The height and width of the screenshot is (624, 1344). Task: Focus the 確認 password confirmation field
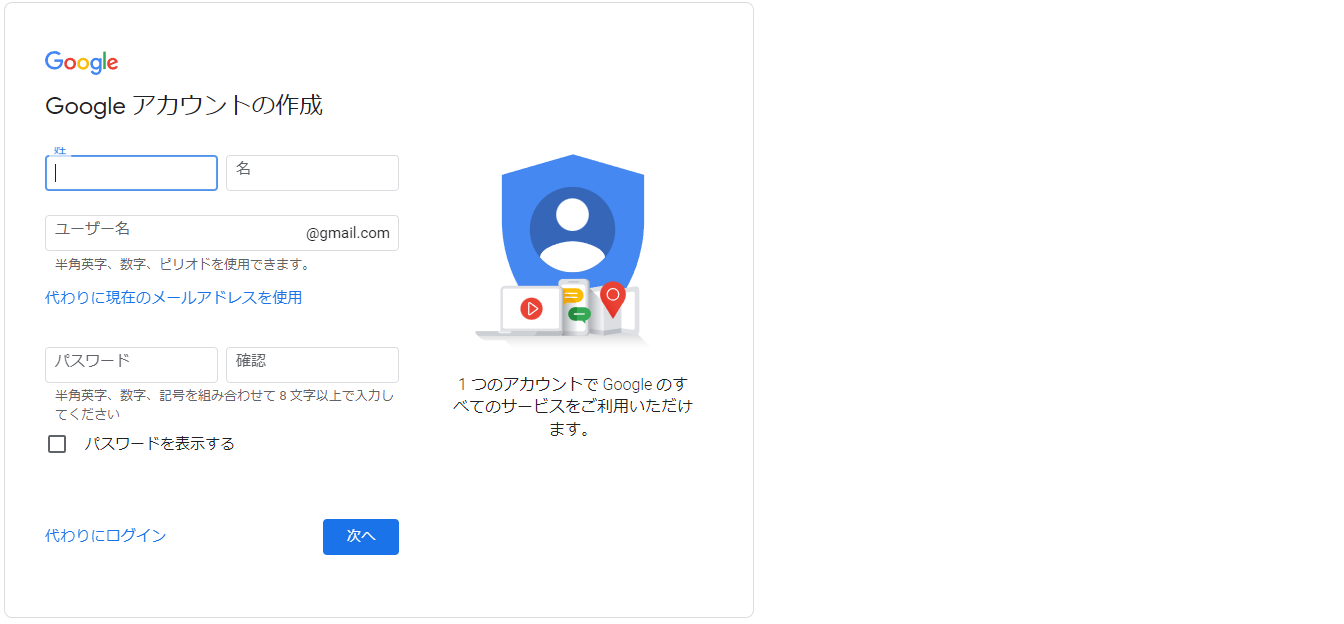coord(312,365)
